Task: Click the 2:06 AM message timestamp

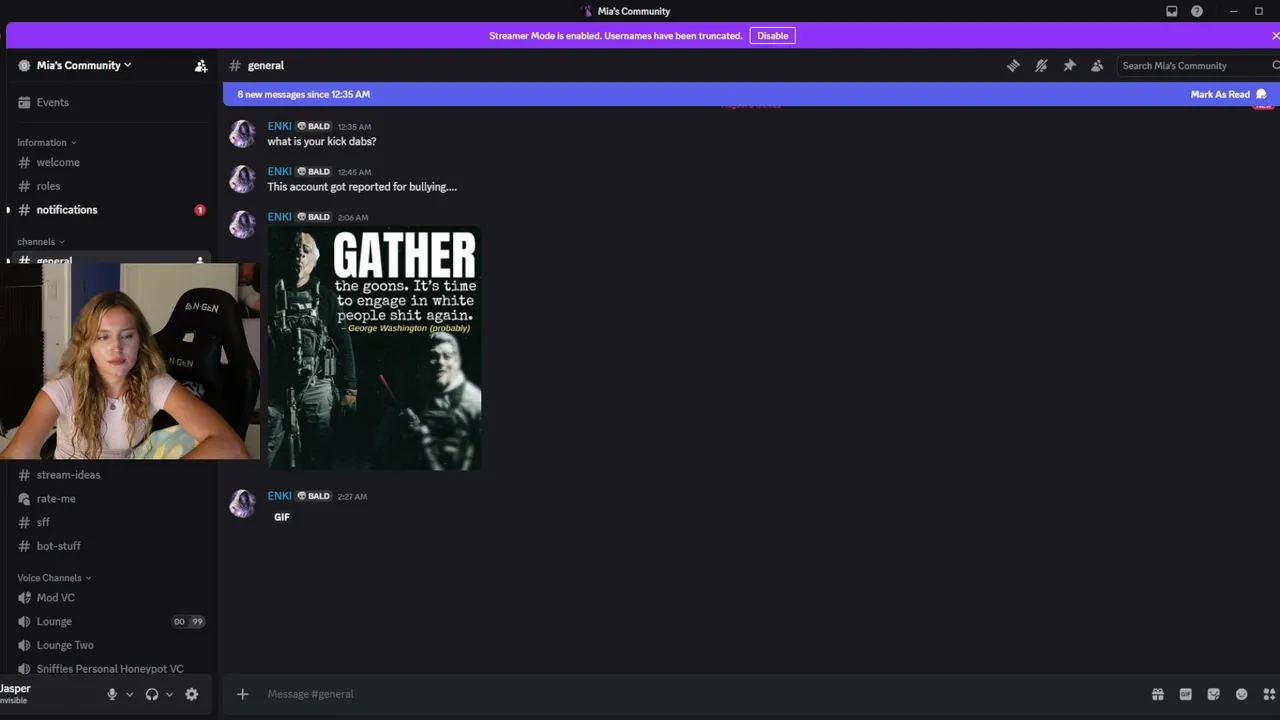Action: click(x=353, y=217)
